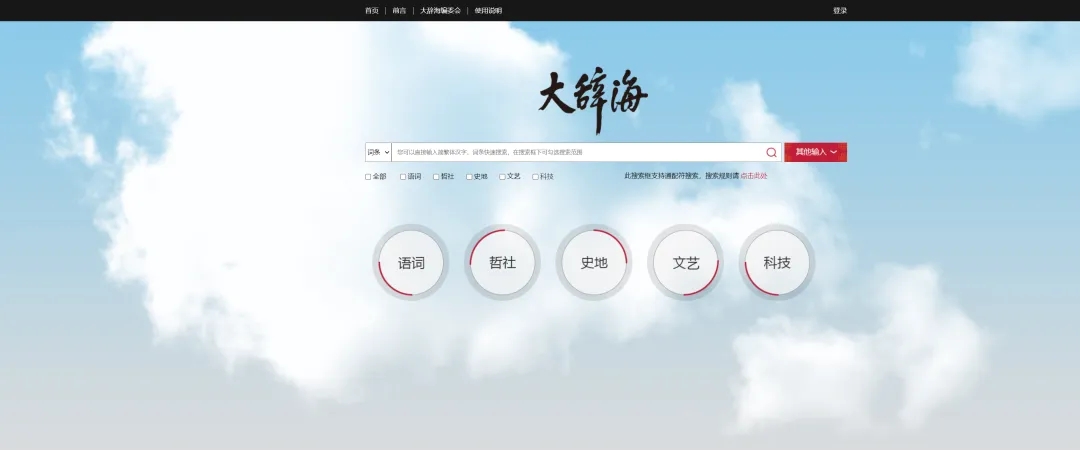1080x450 pixels.
Task: Enable the 史地 search scope checkbox
Action: click(x=469, y=177)
